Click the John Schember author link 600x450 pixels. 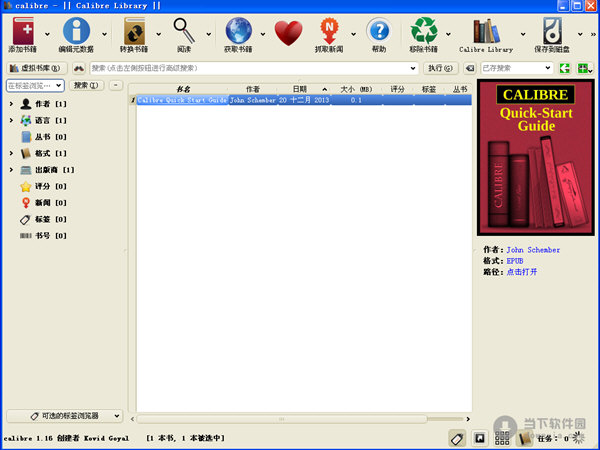533,250
